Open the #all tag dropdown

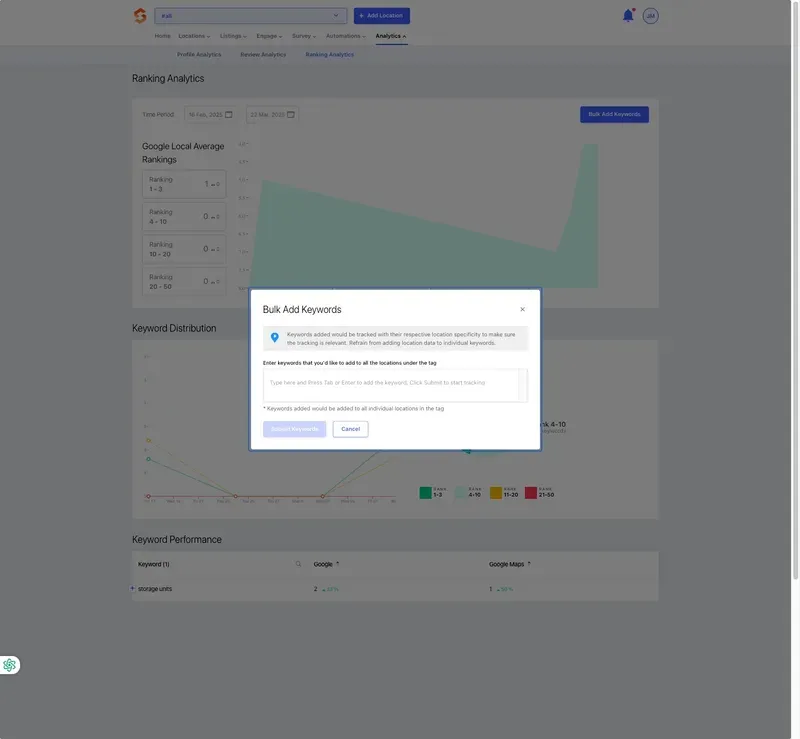point(251,16)
